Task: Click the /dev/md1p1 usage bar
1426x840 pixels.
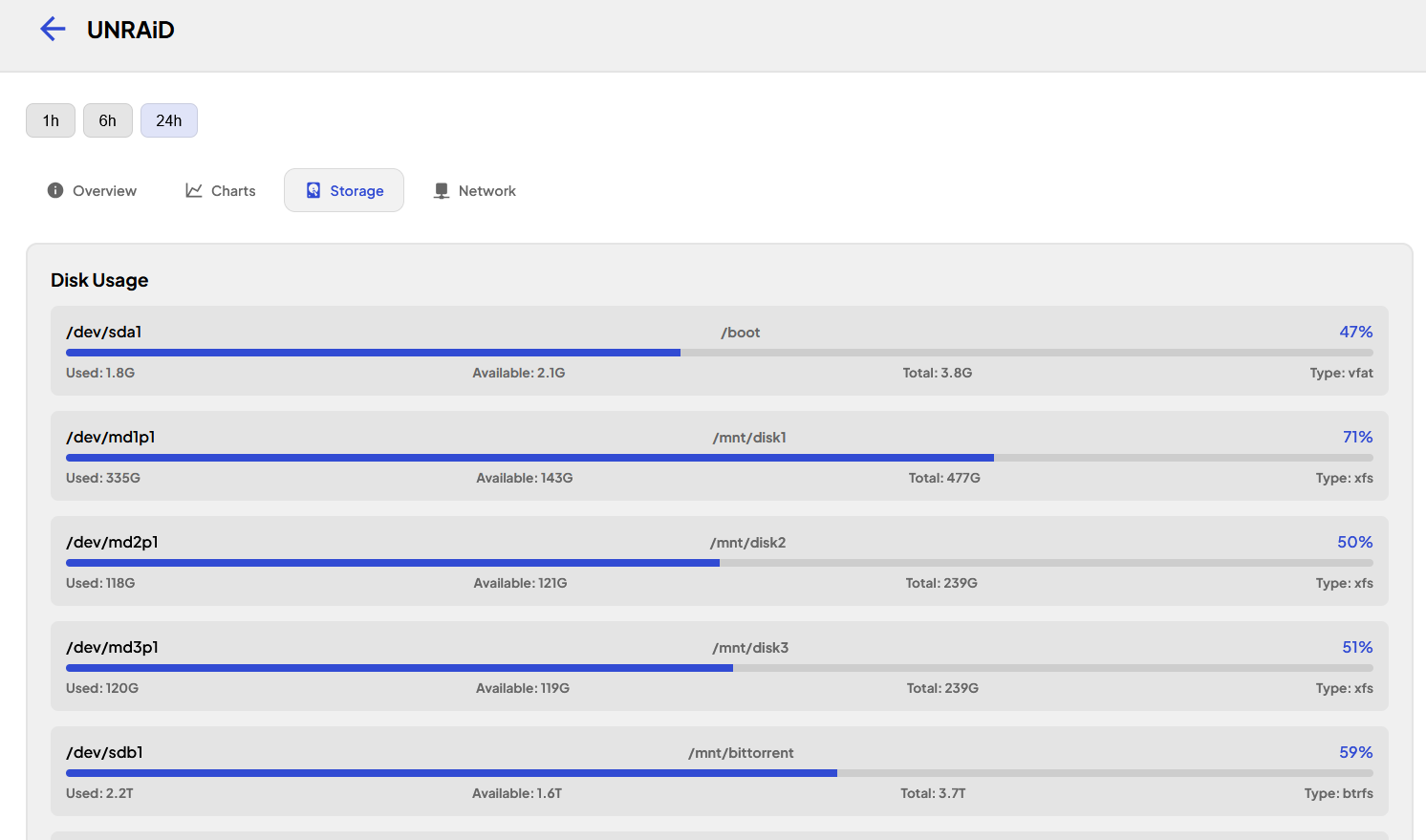Action: click(720, 458)
